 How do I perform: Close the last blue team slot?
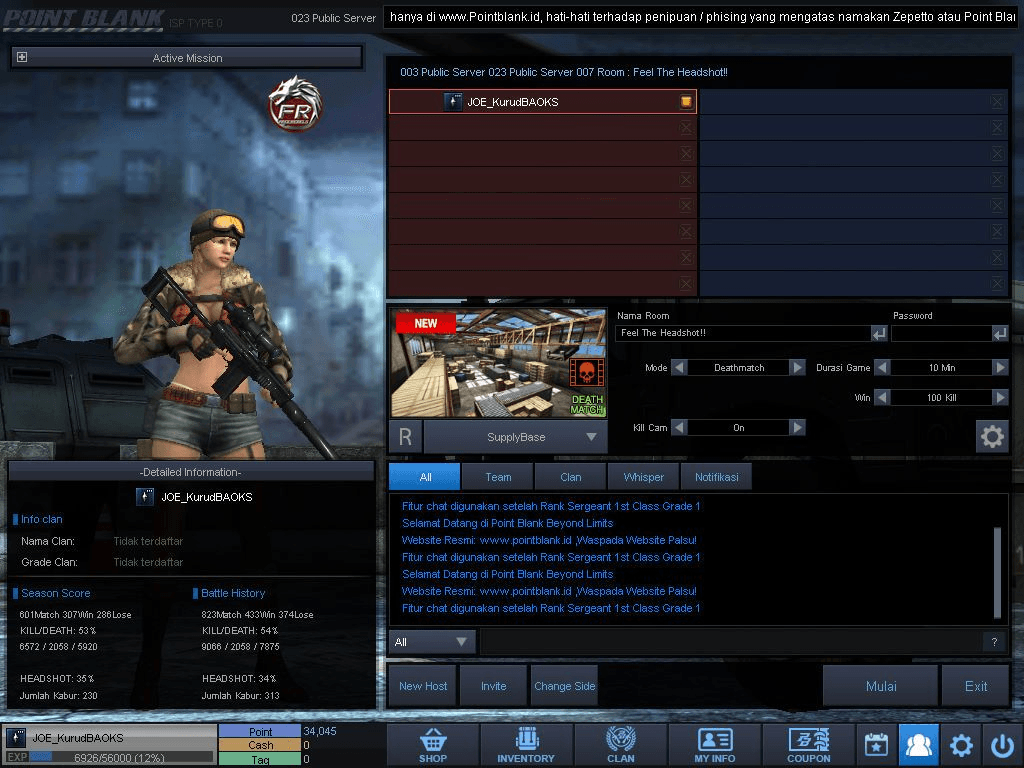point(997,283)
